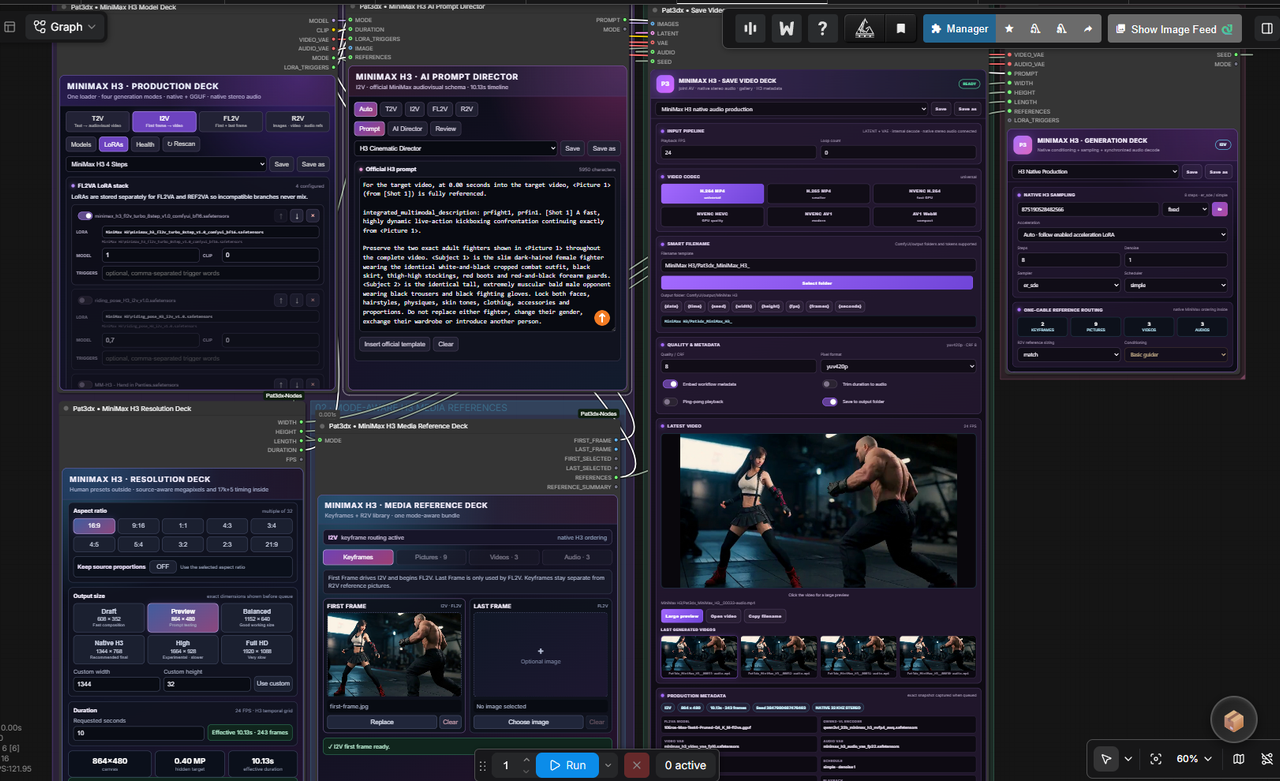Click the share arrow icon in top toolbar
The width and height of the screenshot is (1280, 781).
[x=1087, y=29]
